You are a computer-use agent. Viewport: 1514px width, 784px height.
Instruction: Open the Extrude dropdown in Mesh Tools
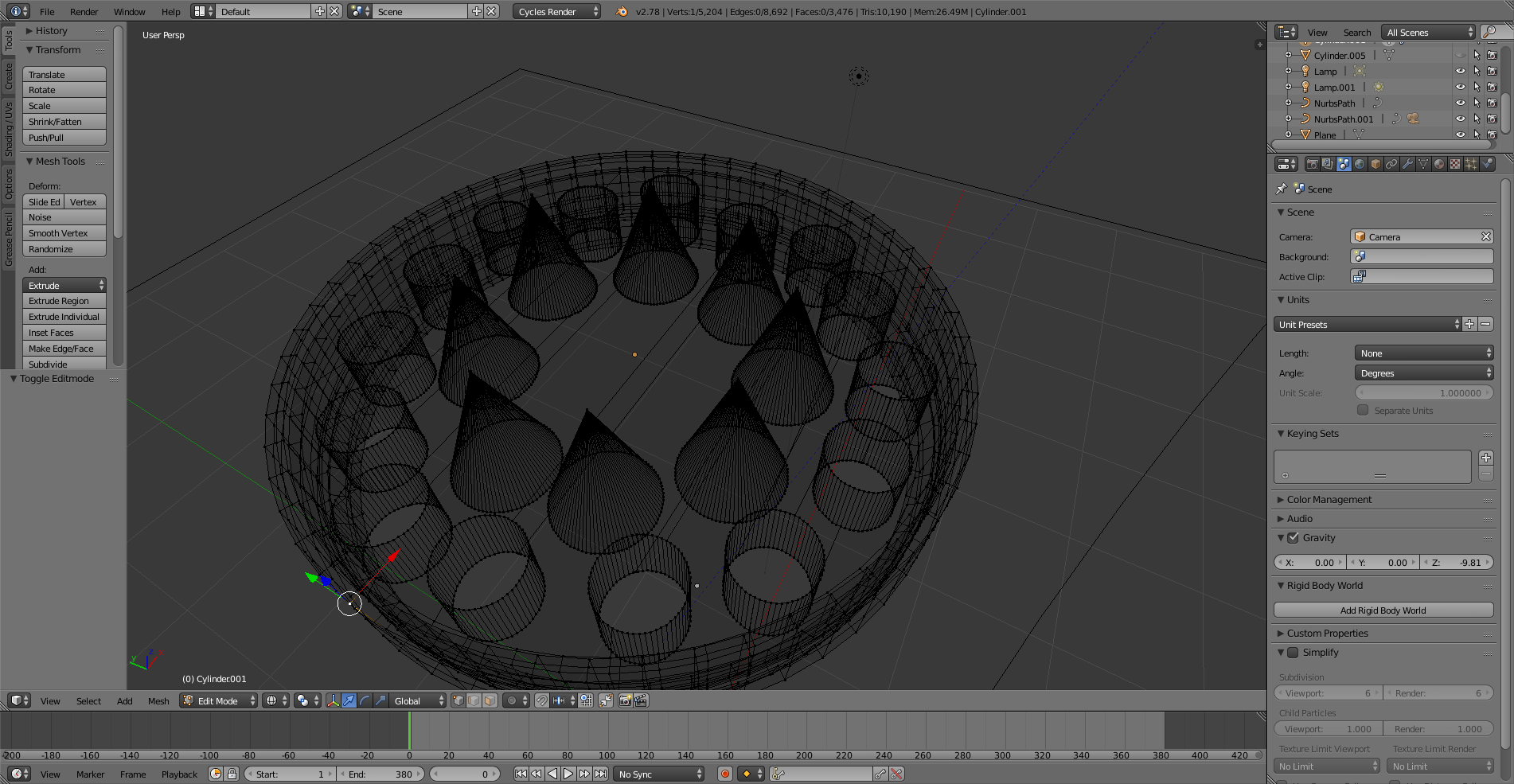[64, 285]
